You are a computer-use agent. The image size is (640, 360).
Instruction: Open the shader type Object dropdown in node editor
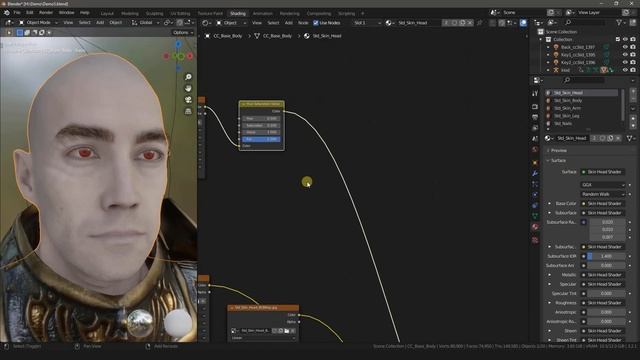(231, 23)
